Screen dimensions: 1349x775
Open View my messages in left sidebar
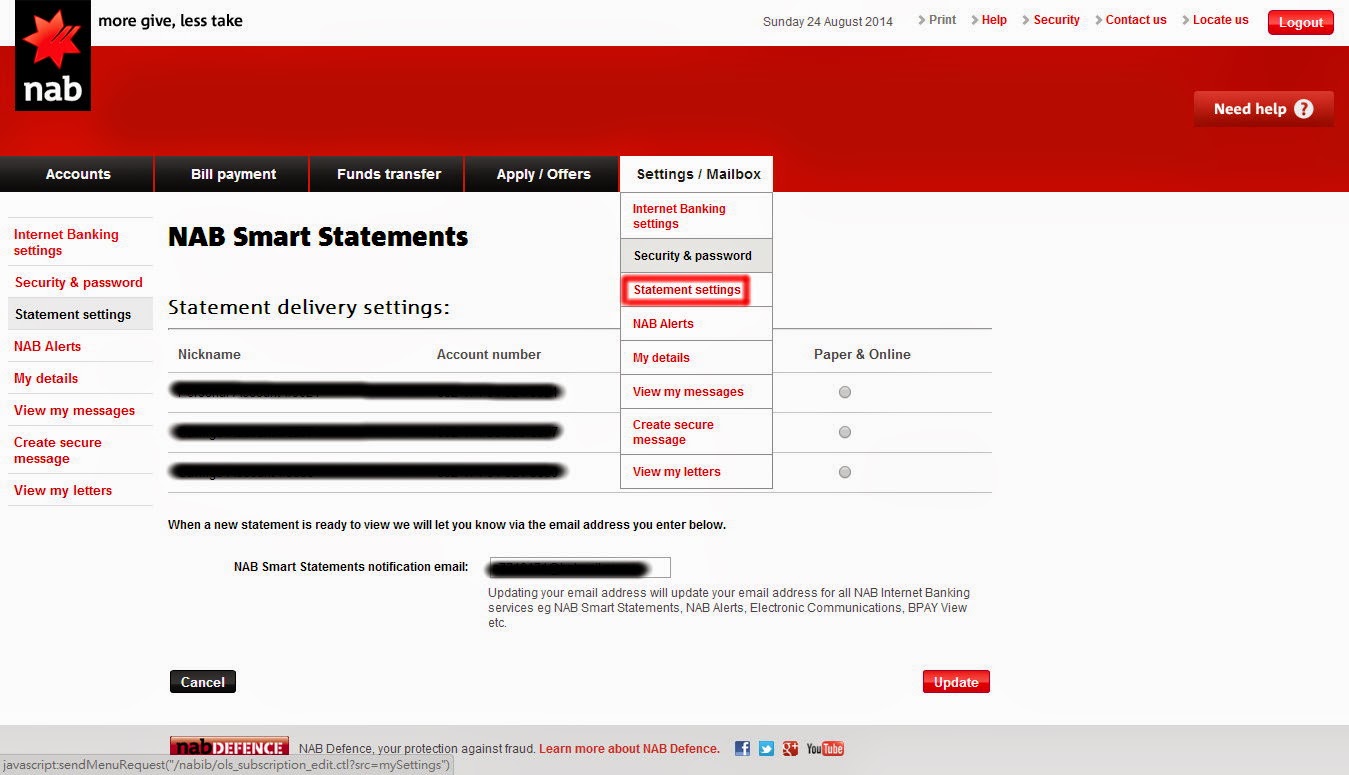(80, 410)
